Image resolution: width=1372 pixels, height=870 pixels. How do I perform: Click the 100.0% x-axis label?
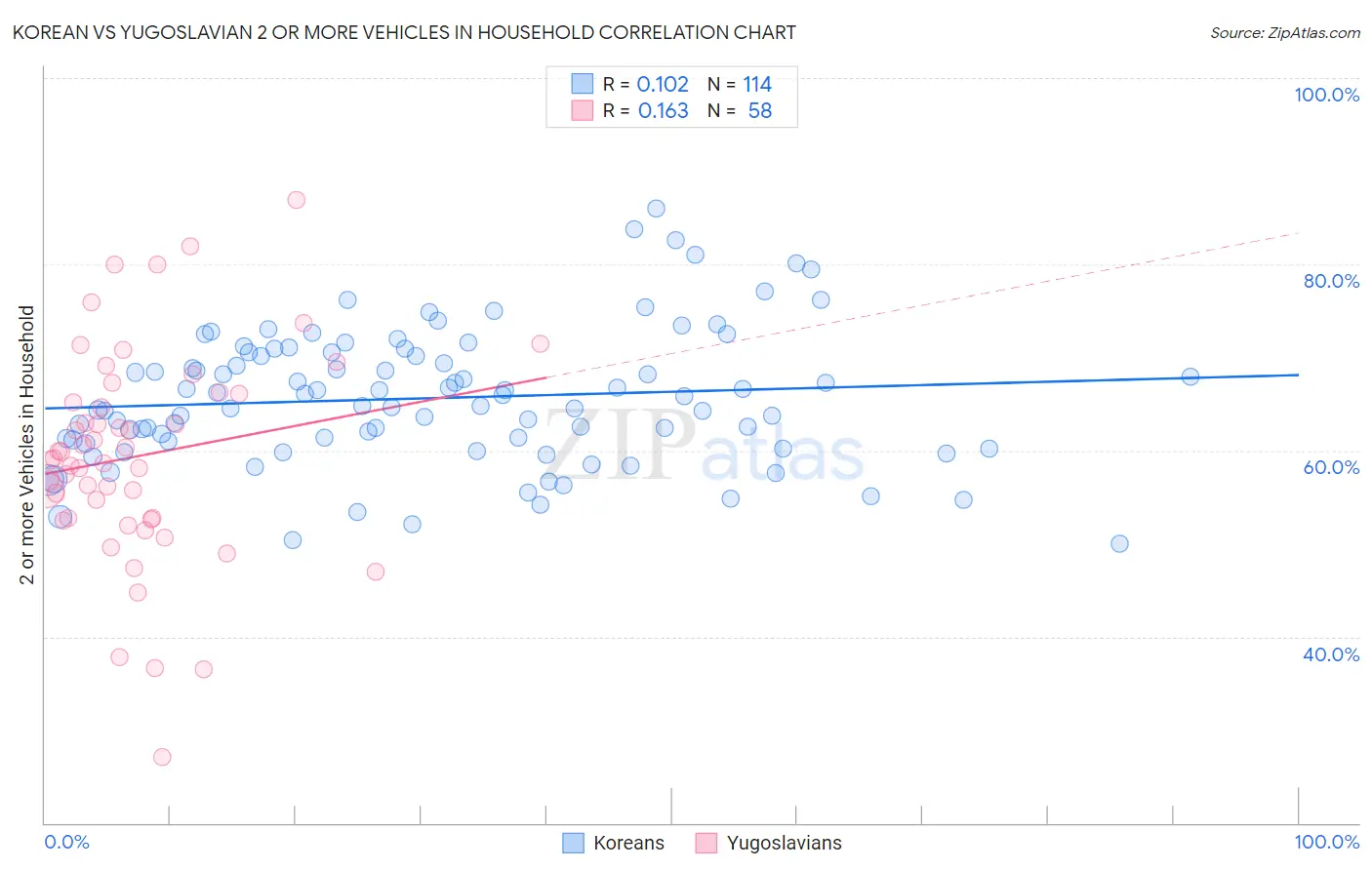coord(1327,842)
